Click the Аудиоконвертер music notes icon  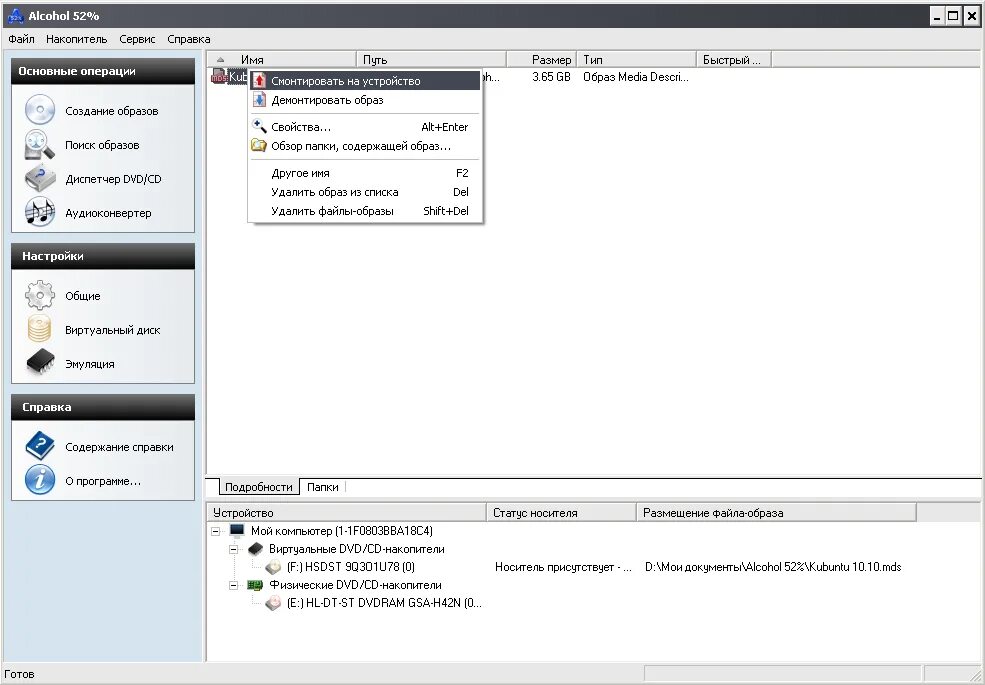click(40, 212)
